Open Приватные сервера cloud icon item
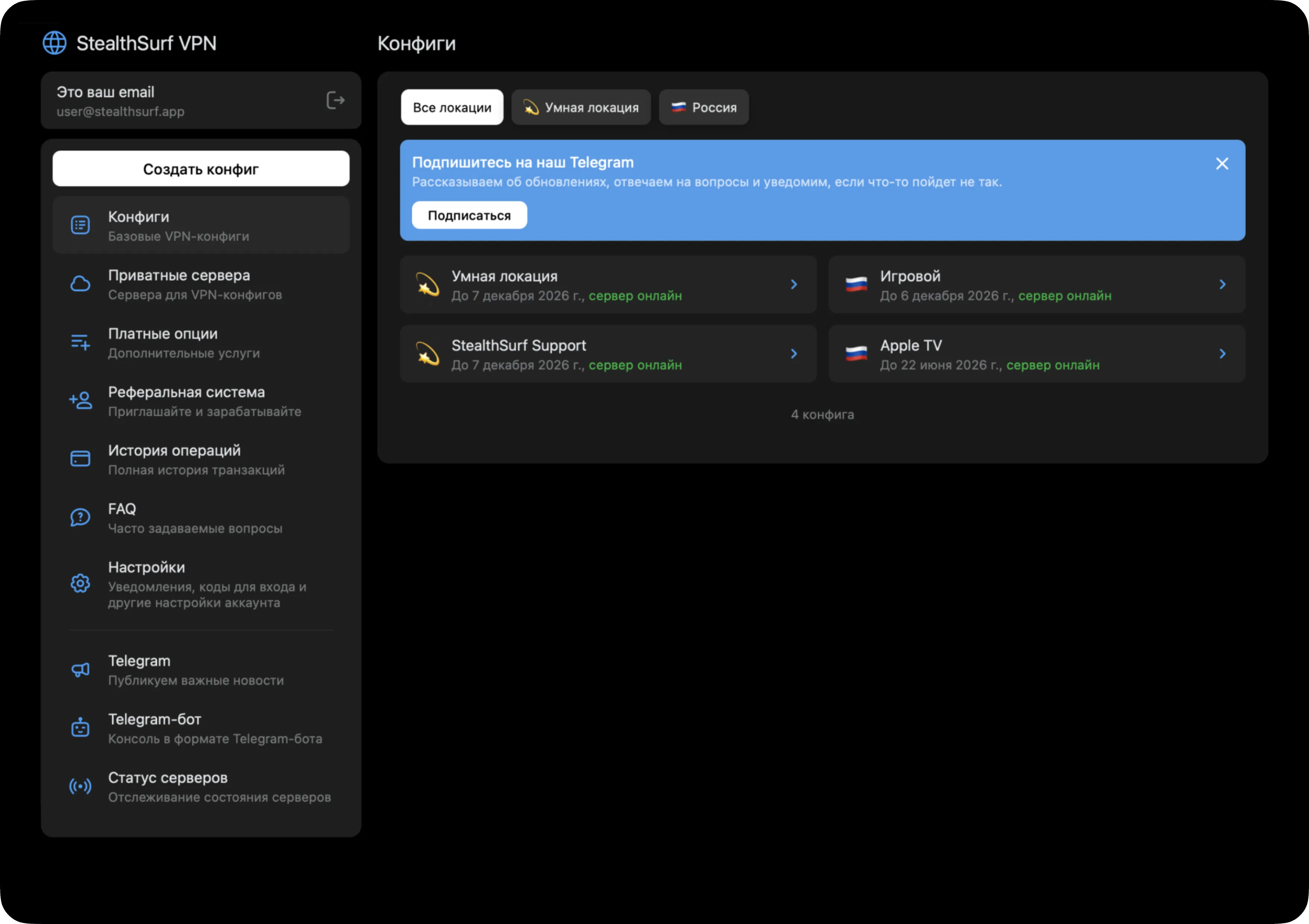Viewport: 1309px width, 924px height. (81, 284)
